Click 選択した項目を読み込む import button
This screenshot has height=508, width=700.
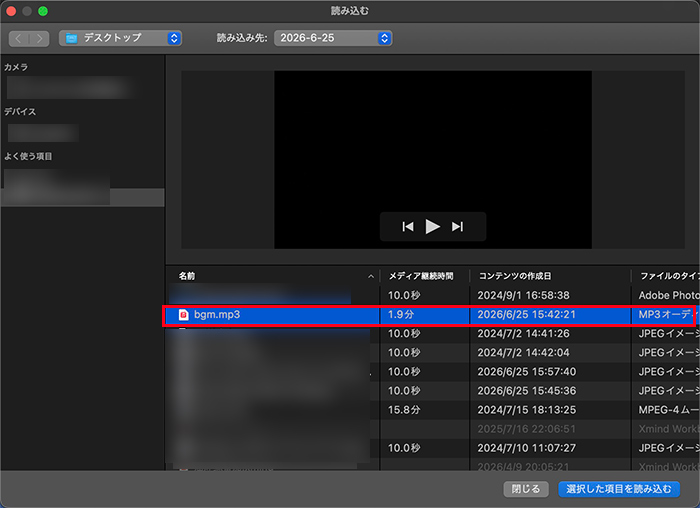tap(619, 489)
